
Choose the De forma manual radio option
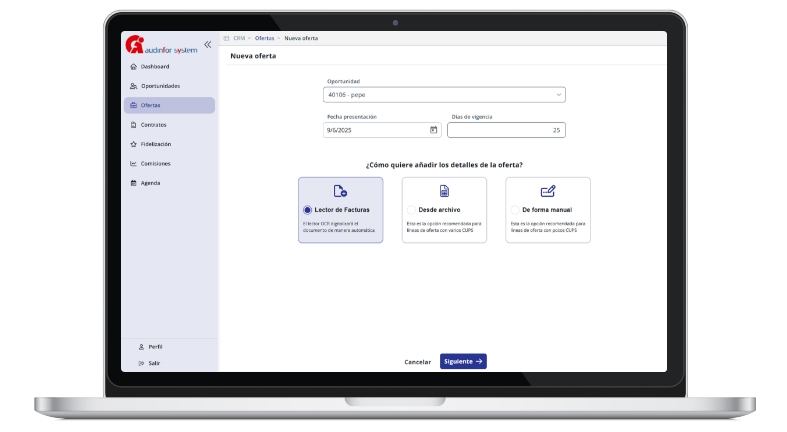coord(514,210)
